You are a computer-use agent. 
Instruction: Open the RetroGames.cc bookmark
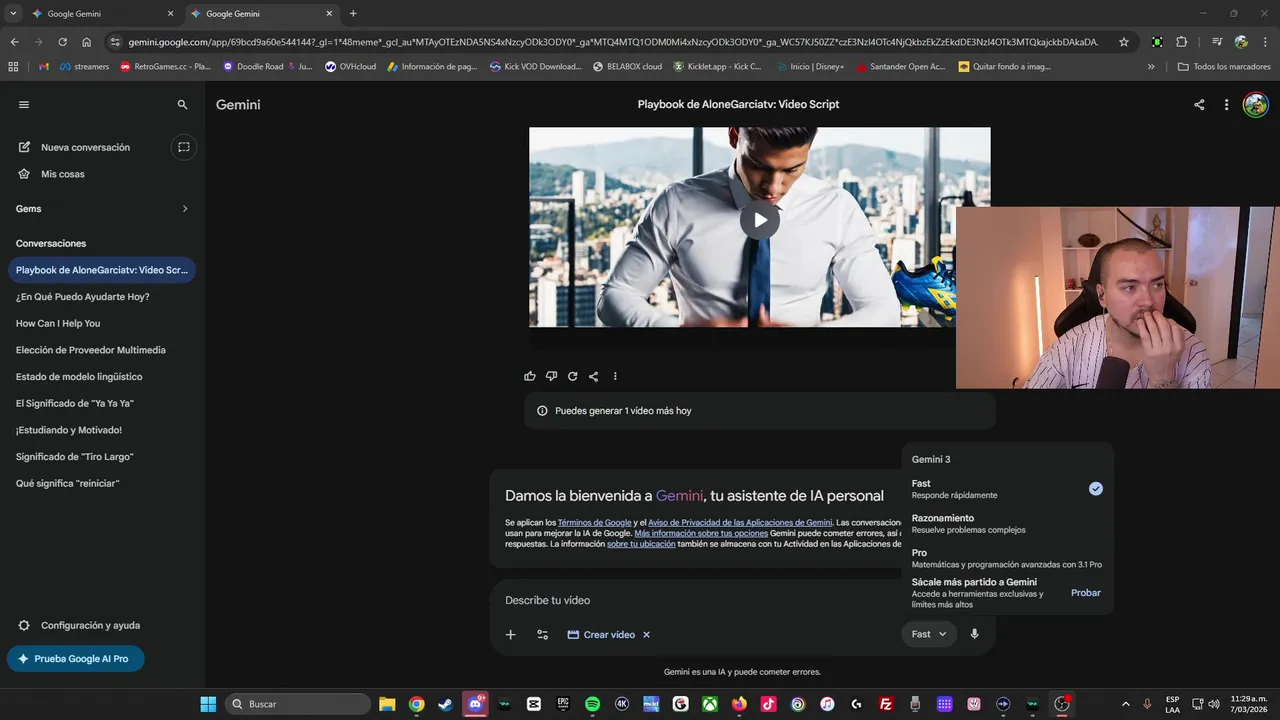pyautogui.click(x=165, y=67)
